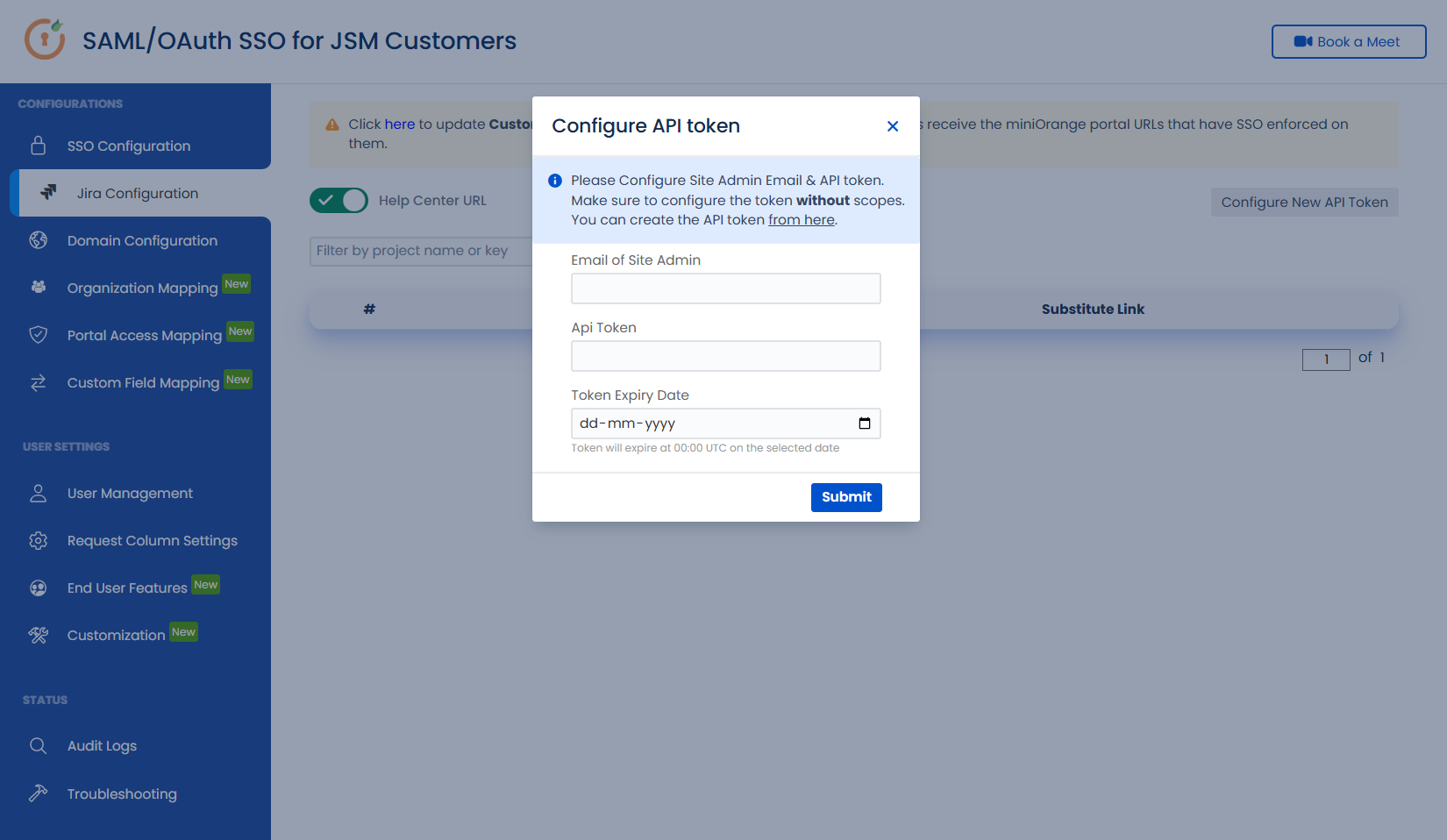Click the Token Expiry Date field

pyautogui.click(x=726, y=424)
